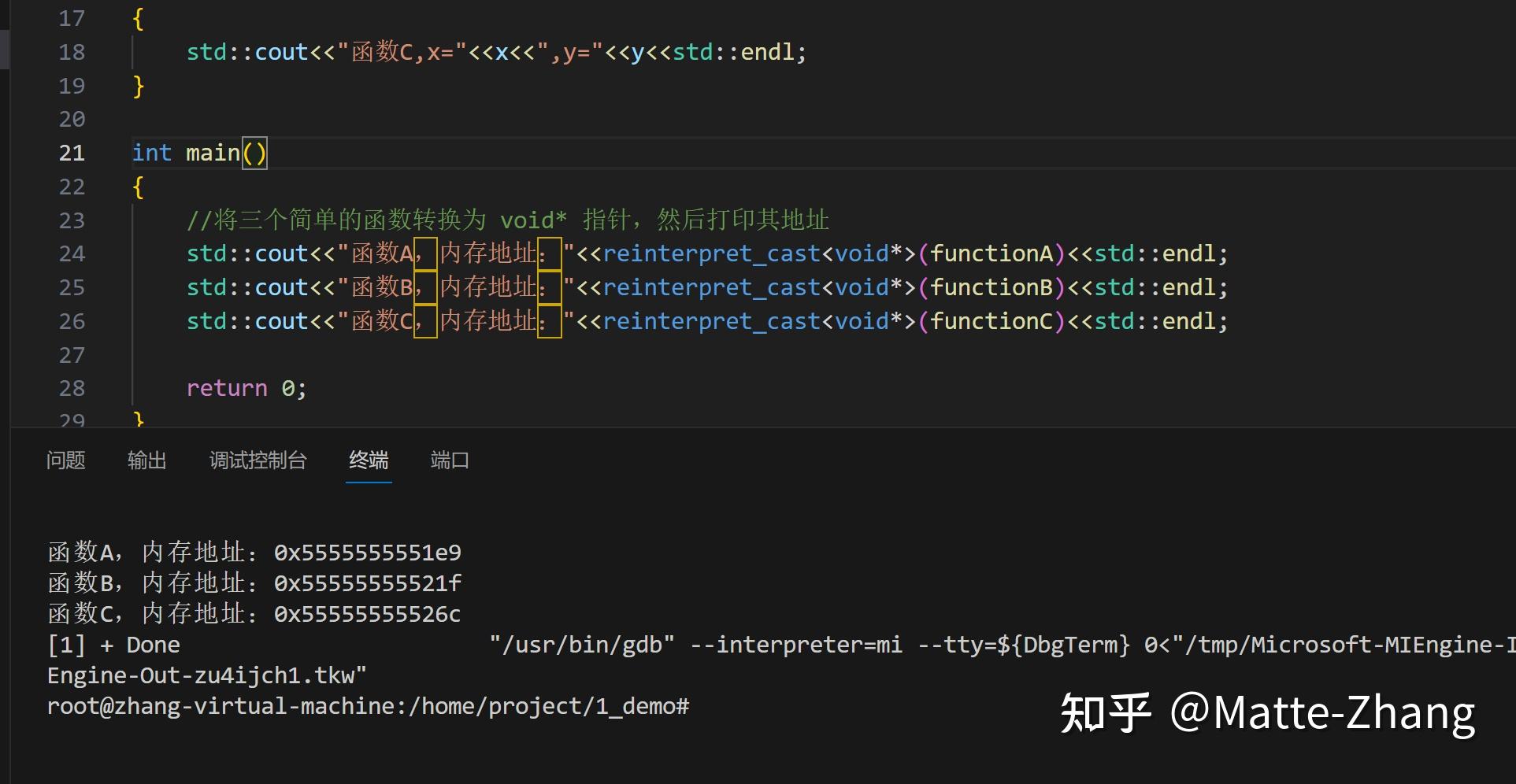
Task: Switch to the 终端 tab
Action: (x=368, y=460)
